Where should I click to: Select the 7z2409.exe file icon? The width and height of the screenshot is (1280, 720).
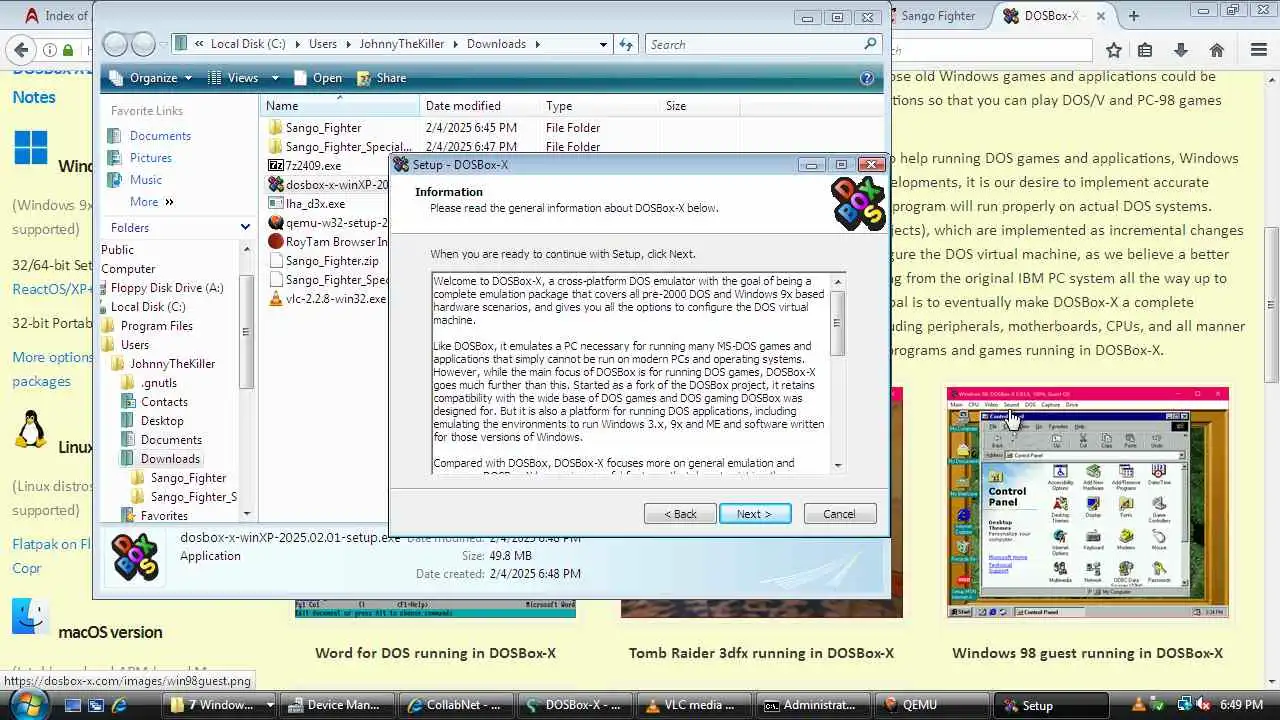[276, 166]
